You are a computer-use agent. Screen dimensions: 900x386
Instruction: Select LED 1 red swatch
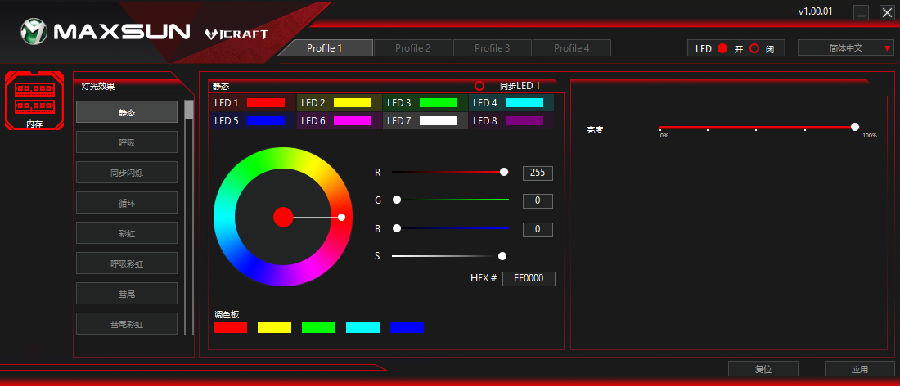coord(266,103)
